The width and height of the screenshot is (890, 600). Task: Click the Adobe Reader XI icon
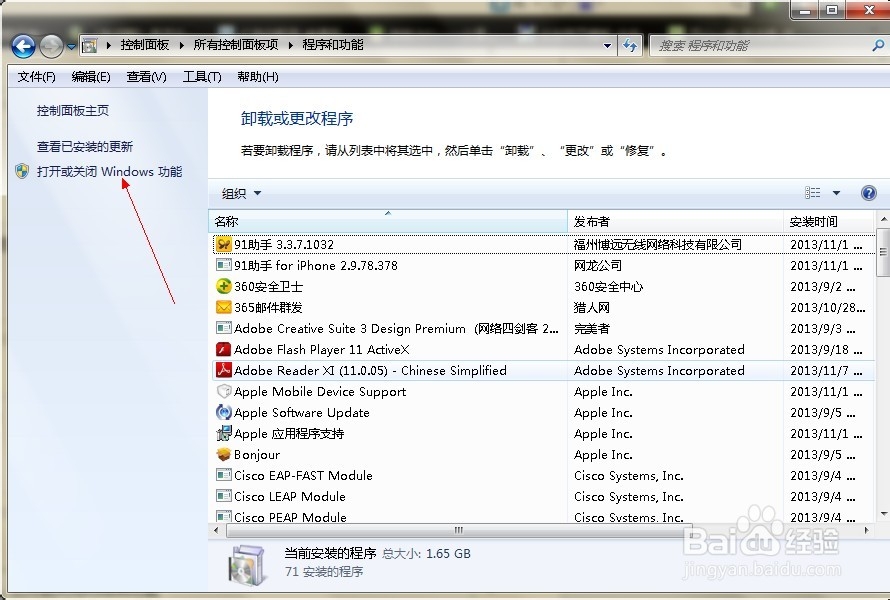pyautogui.click(x=224, y=370)
